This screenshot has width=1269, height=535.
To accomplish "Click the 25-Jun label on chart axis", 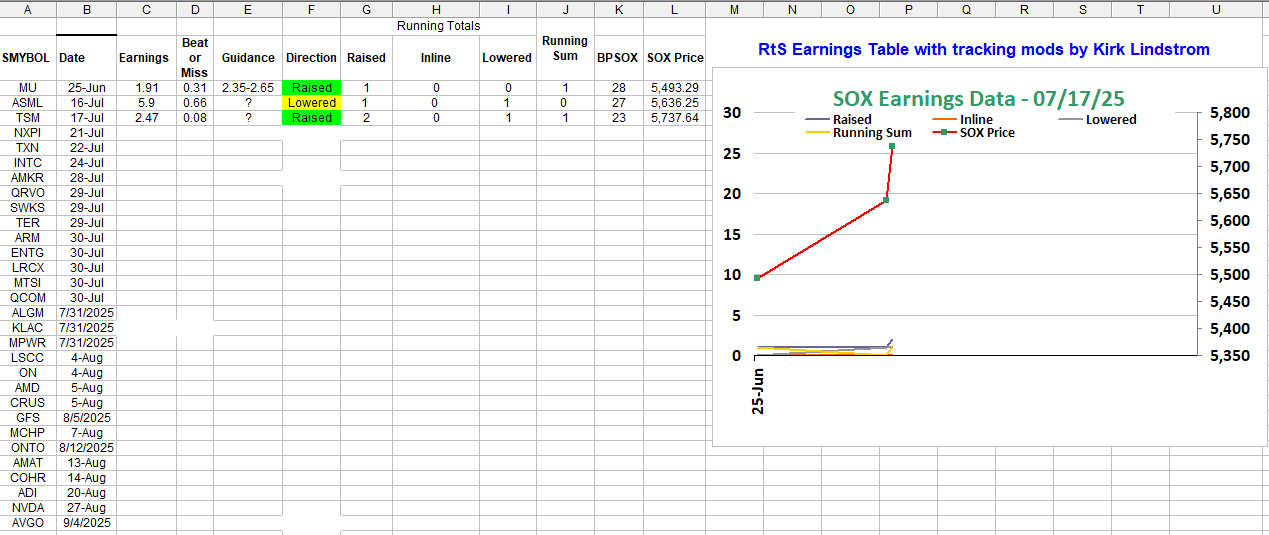I will click(x=757, y=391).
